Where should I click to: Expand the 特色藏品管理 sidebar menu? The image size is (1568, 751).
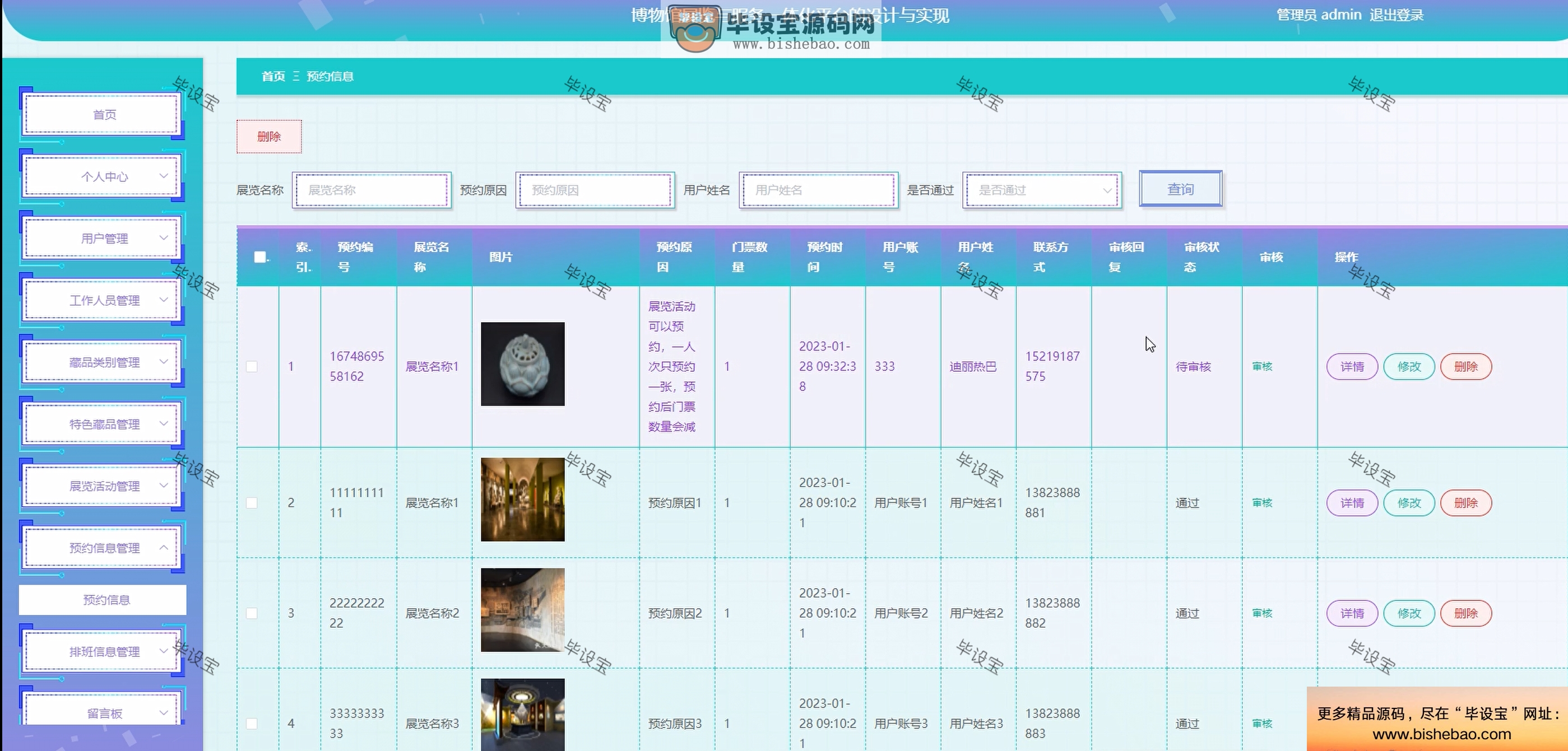102,425
